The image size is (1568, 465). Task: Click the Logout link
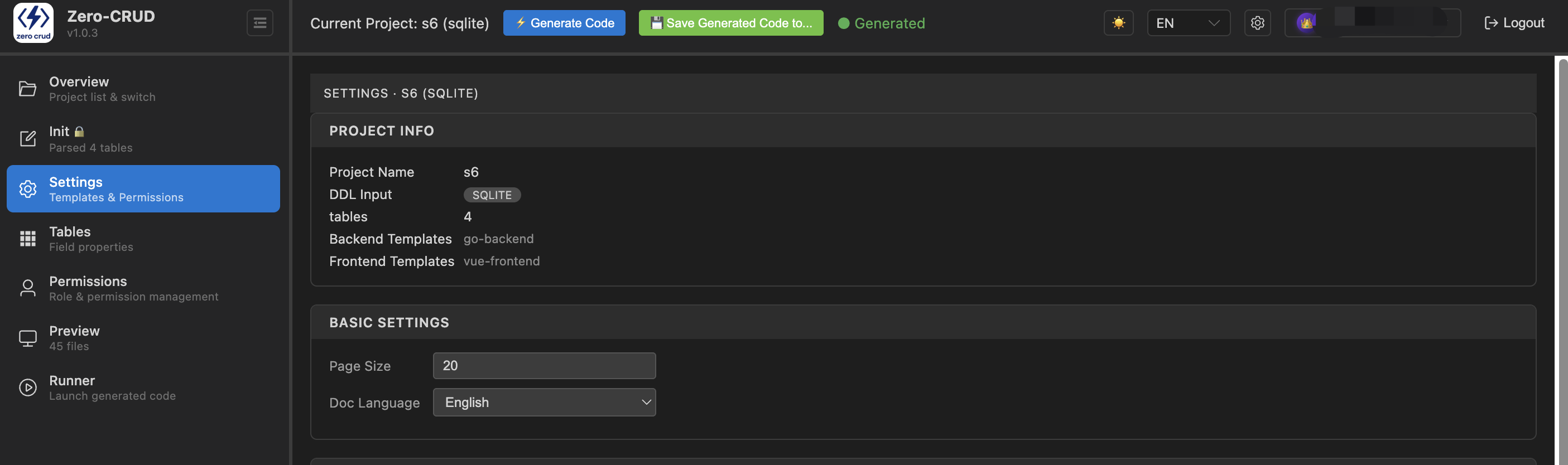pos(1514,23)
